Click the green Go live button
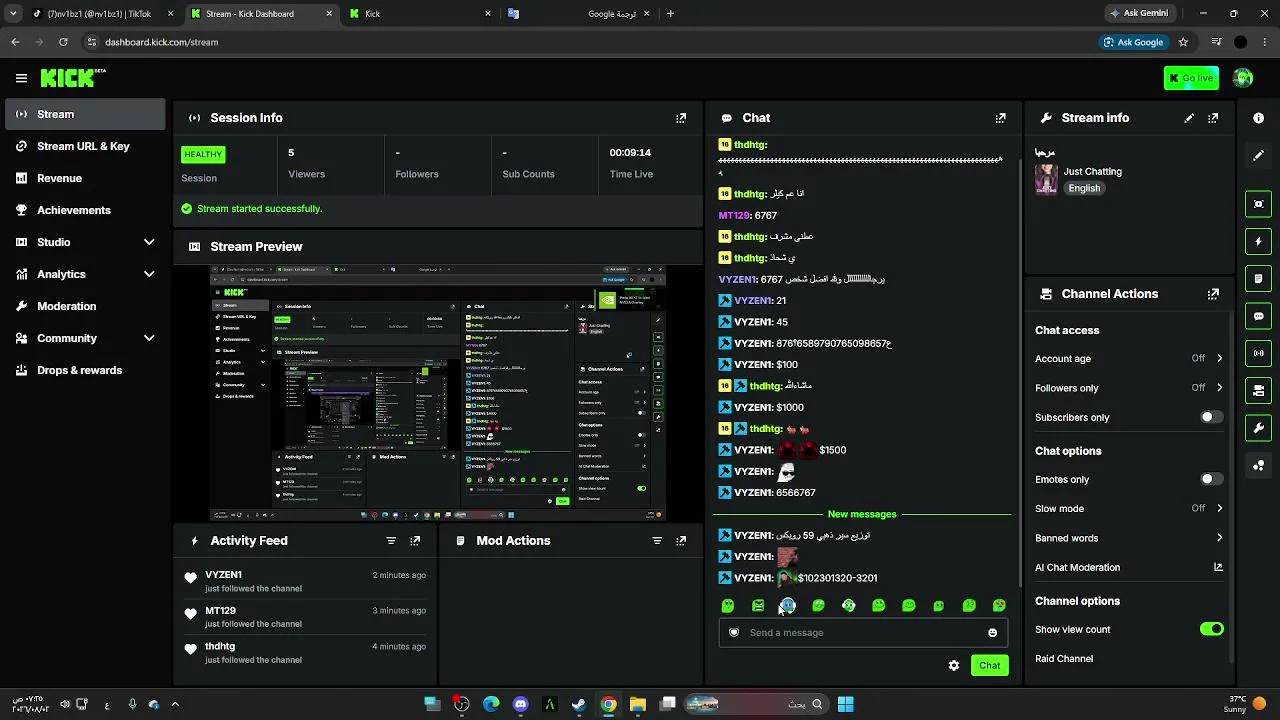The width and height of the screenshot is (1280, 720). pyautogui.click(x=1191, y=78)
